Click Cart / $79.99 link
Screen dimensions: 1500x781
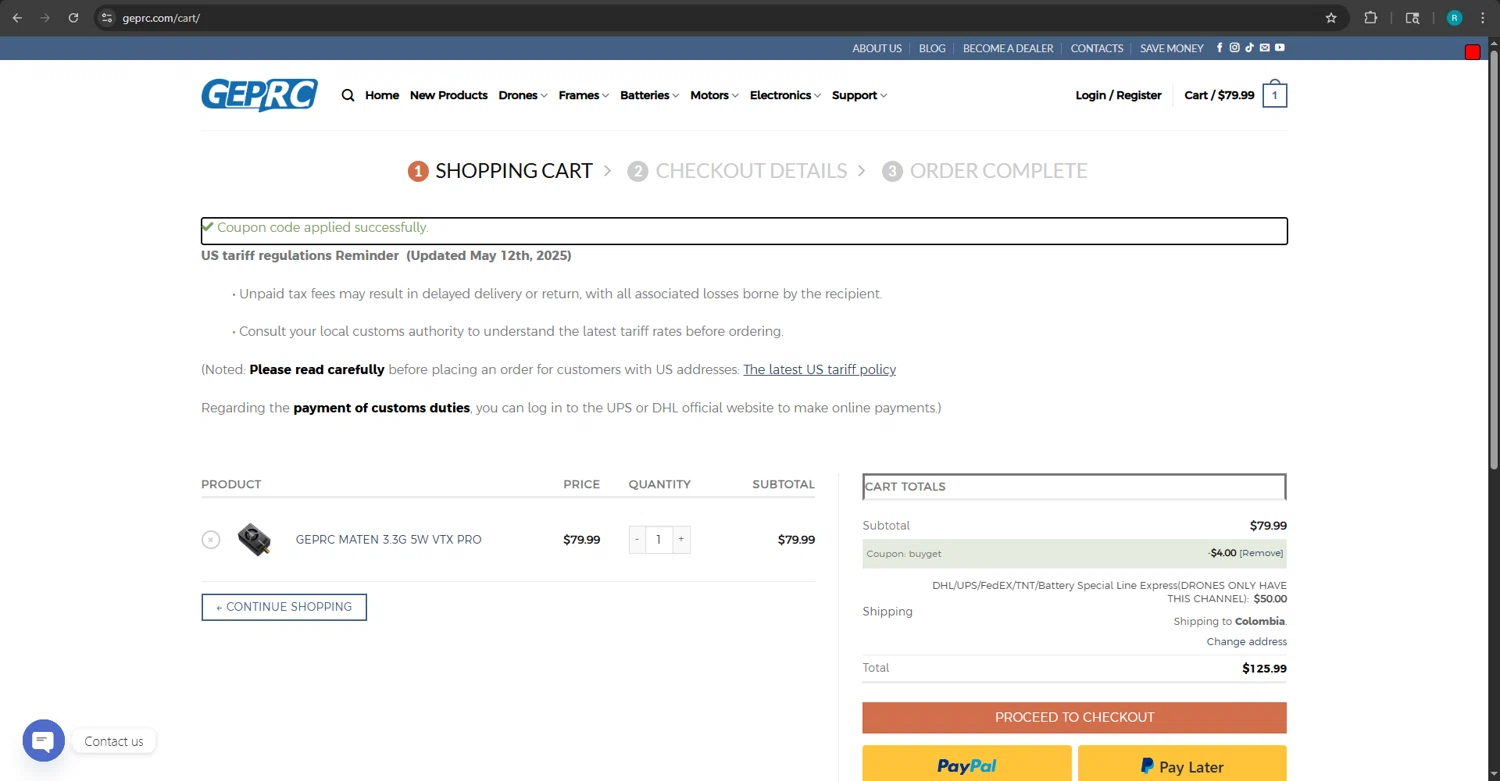1219,95
